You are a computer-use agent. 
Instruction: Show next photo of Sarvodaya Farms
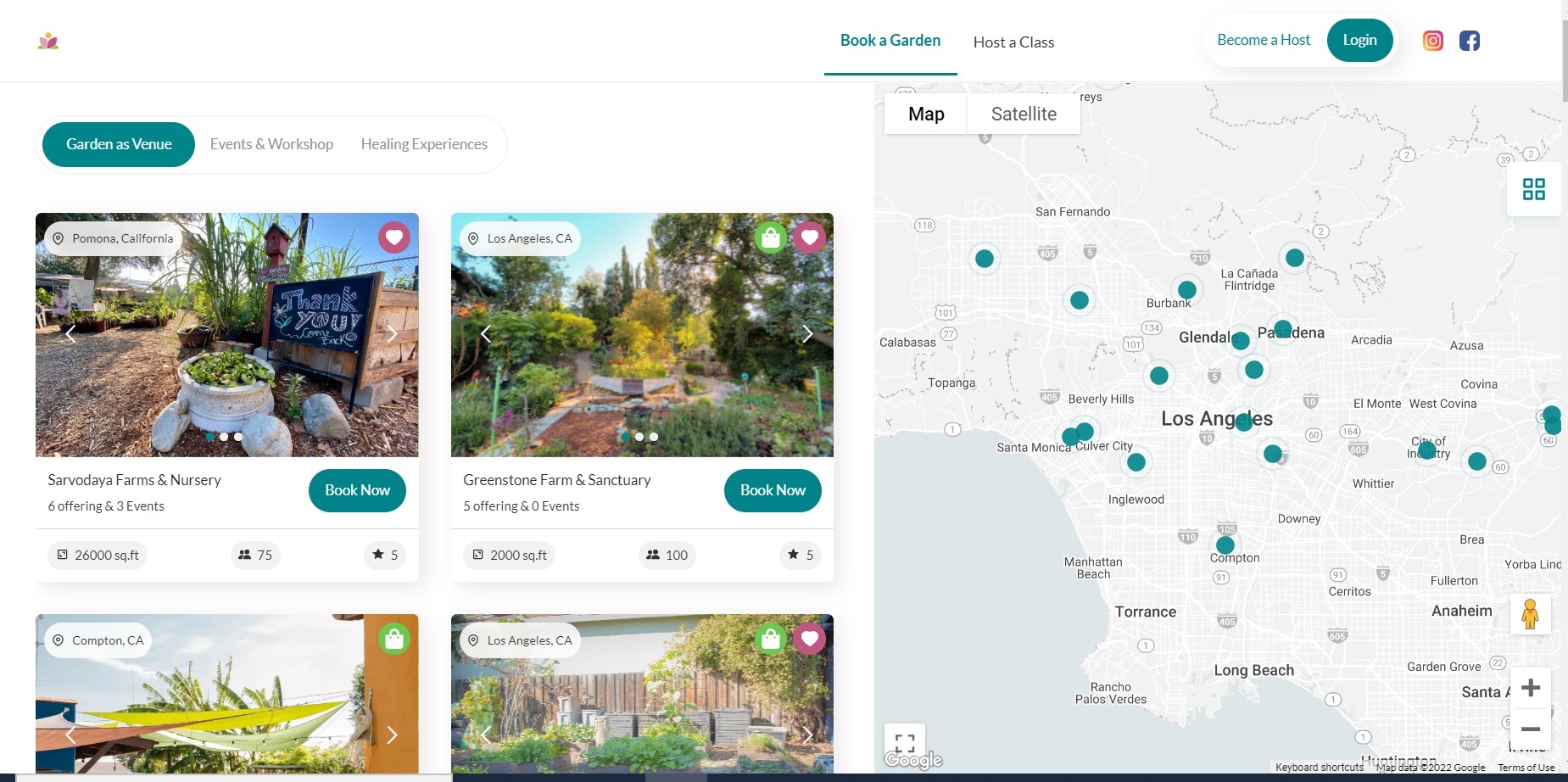click(x=392, y=334)
